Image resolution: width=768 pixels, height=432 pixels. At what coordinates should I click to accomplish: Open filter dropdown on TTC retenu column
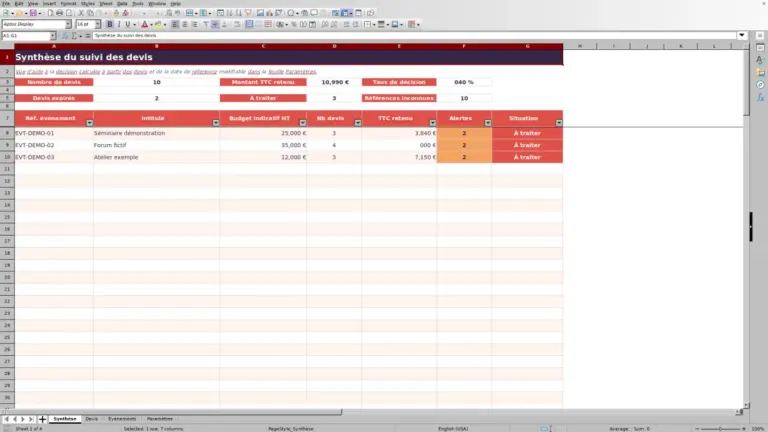point(433,123)
